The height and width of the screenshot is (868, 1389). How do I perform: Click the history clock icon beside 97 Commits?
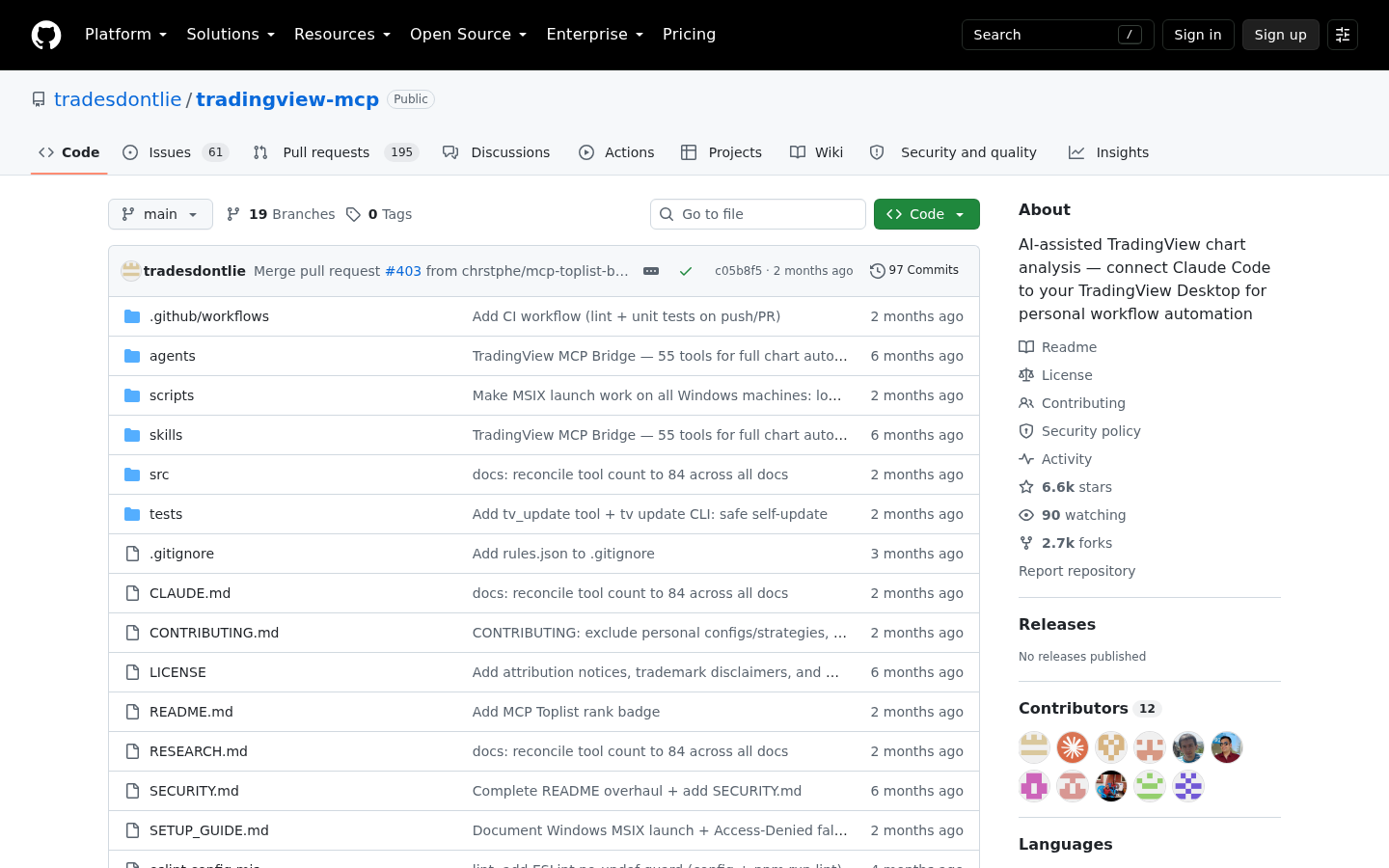coord(877,271)
